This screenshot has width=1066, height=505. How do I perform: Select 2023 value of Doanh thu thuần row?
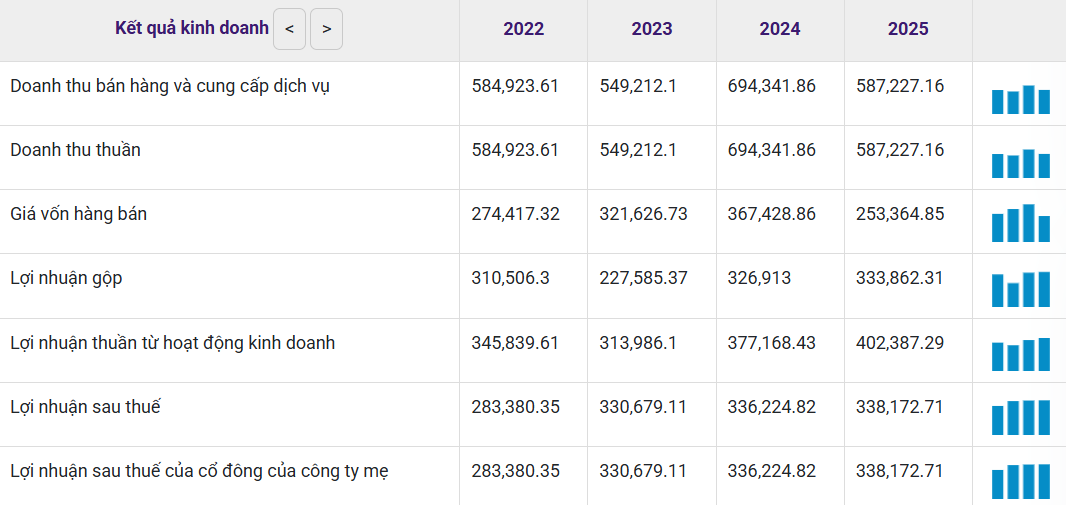coord(638,150)
